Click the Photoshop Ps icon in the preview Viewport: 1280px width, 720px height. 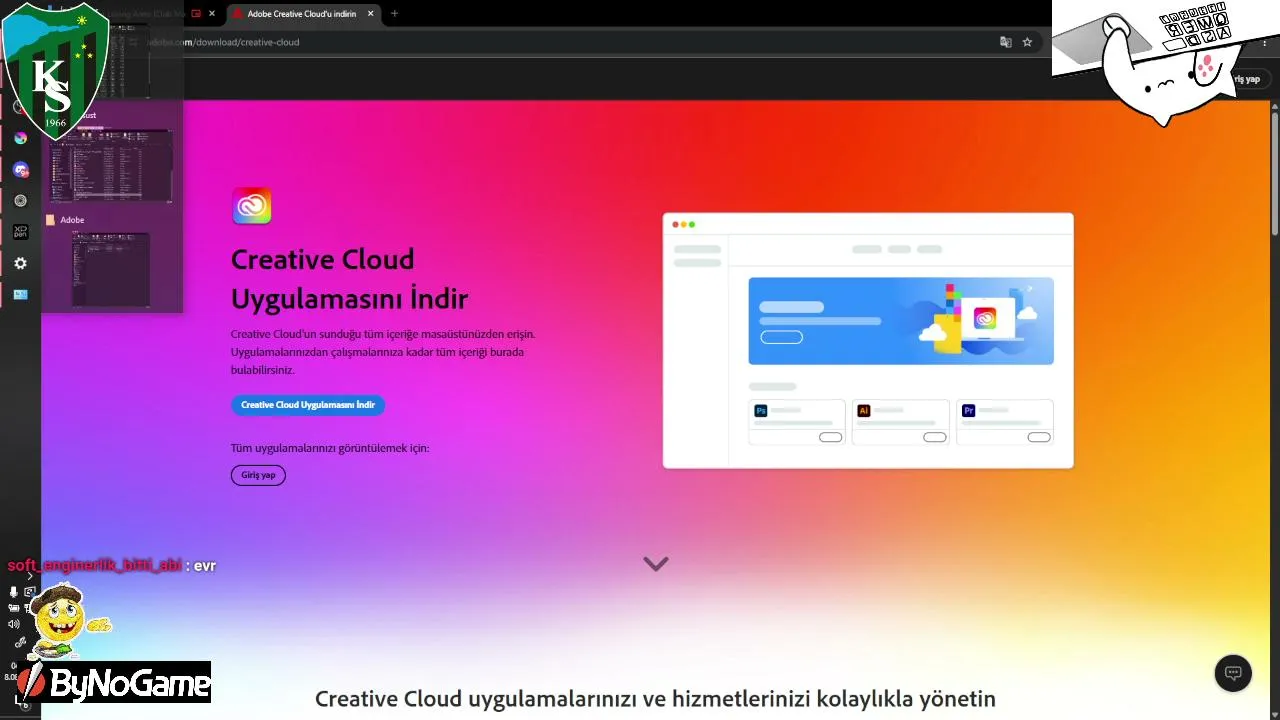(x=761, y=411)
